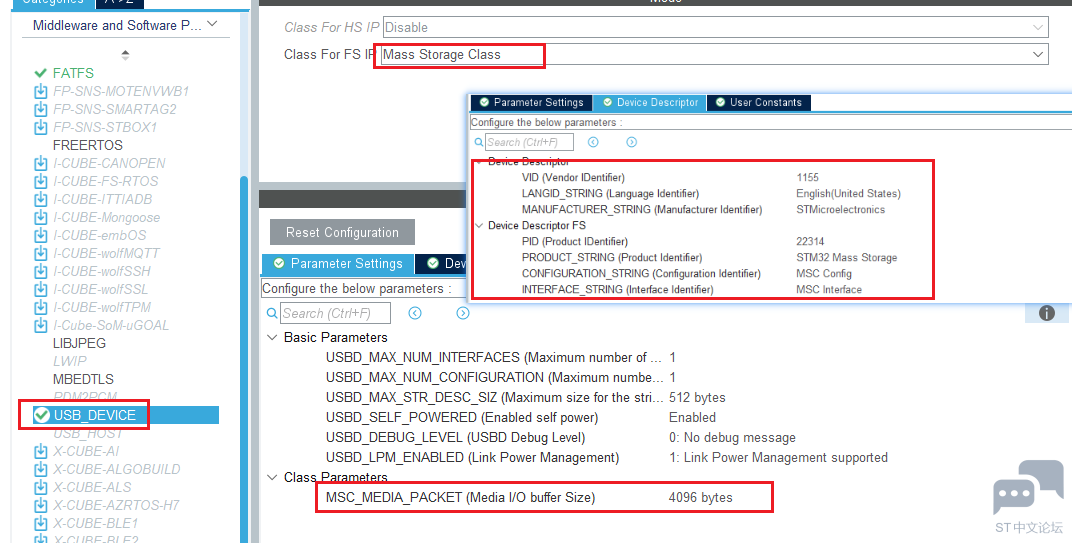Select LWIP in middleware list
Image resolution: width=1072 pixels, height=543 pixels.
click(x=70, y=361)
